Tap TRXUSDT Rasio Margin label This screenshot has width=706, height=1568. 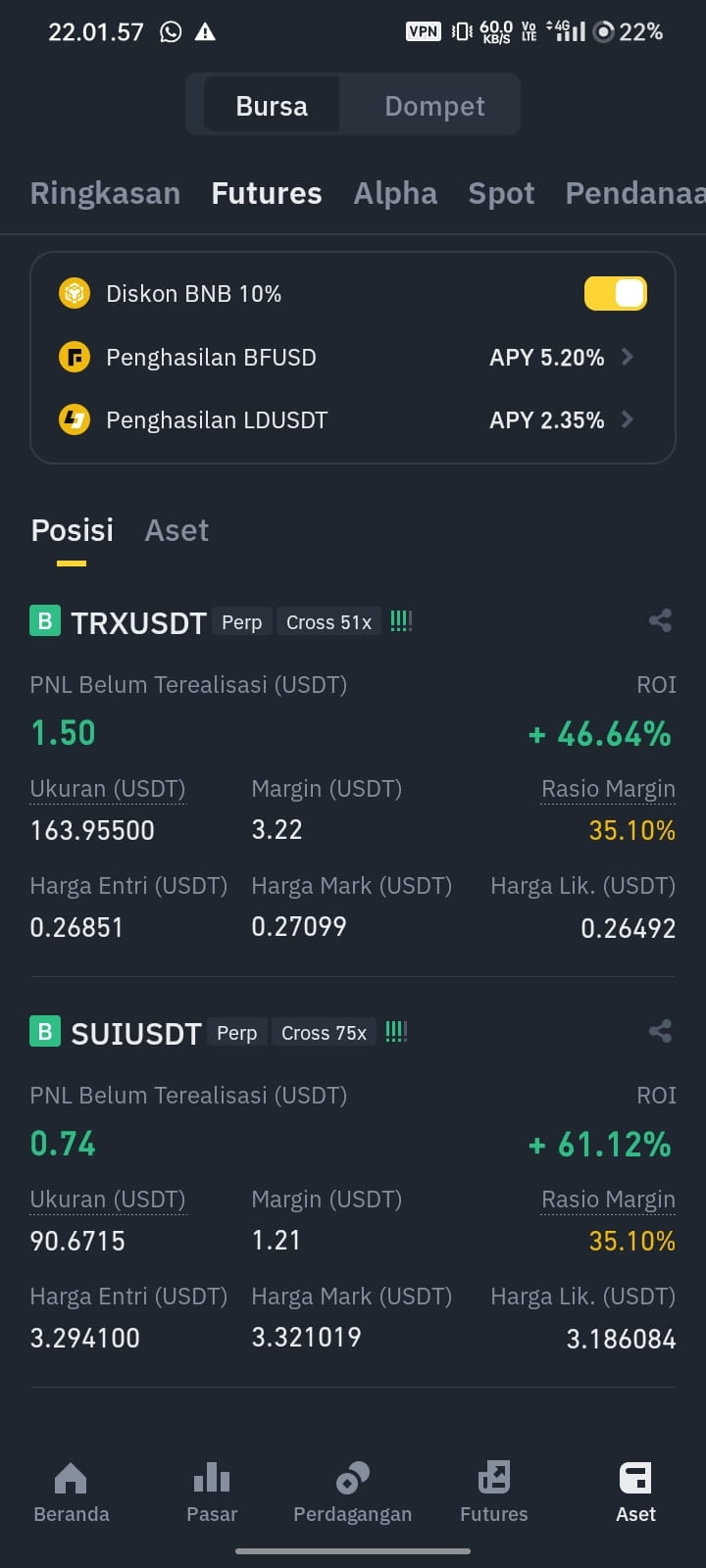pos(608,789)
